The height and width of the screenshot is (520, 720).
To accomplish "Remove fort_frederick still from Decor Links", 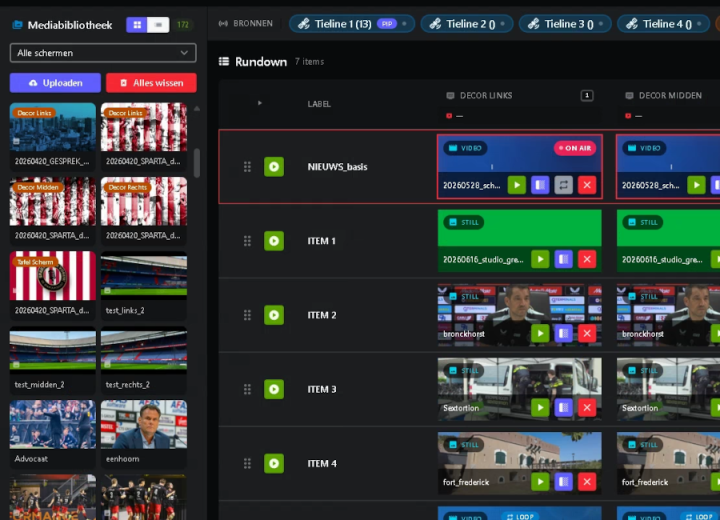I will tap(587, 482).
